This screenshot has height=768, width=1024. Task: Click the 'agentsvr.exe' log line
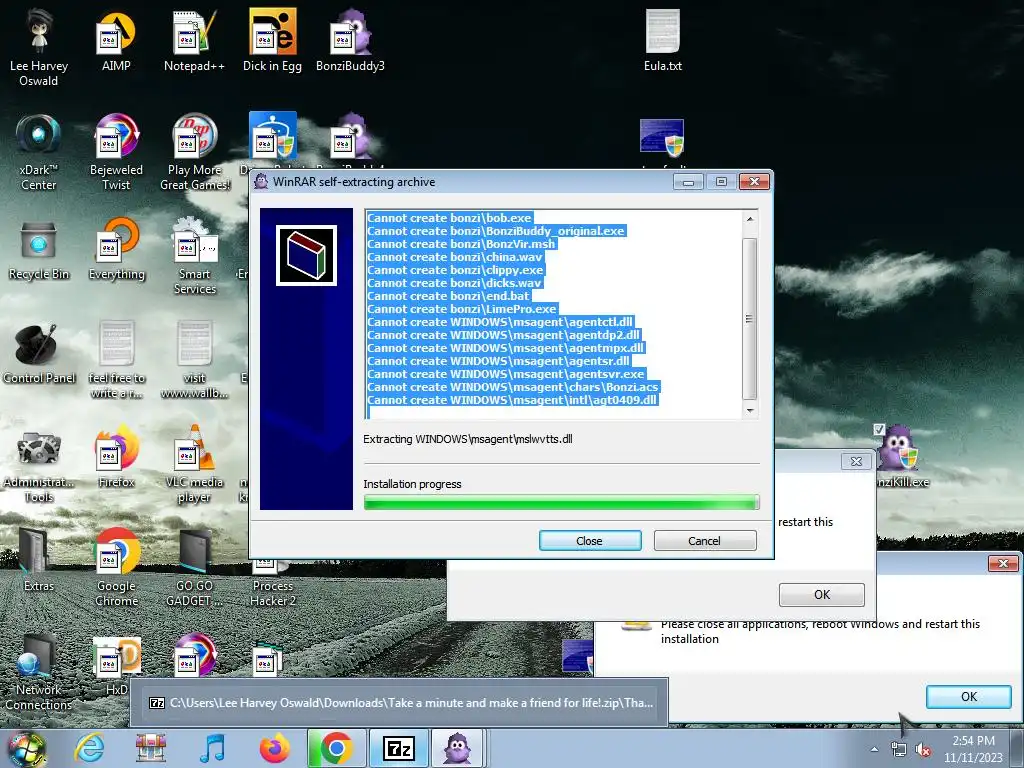click(506, 374)
